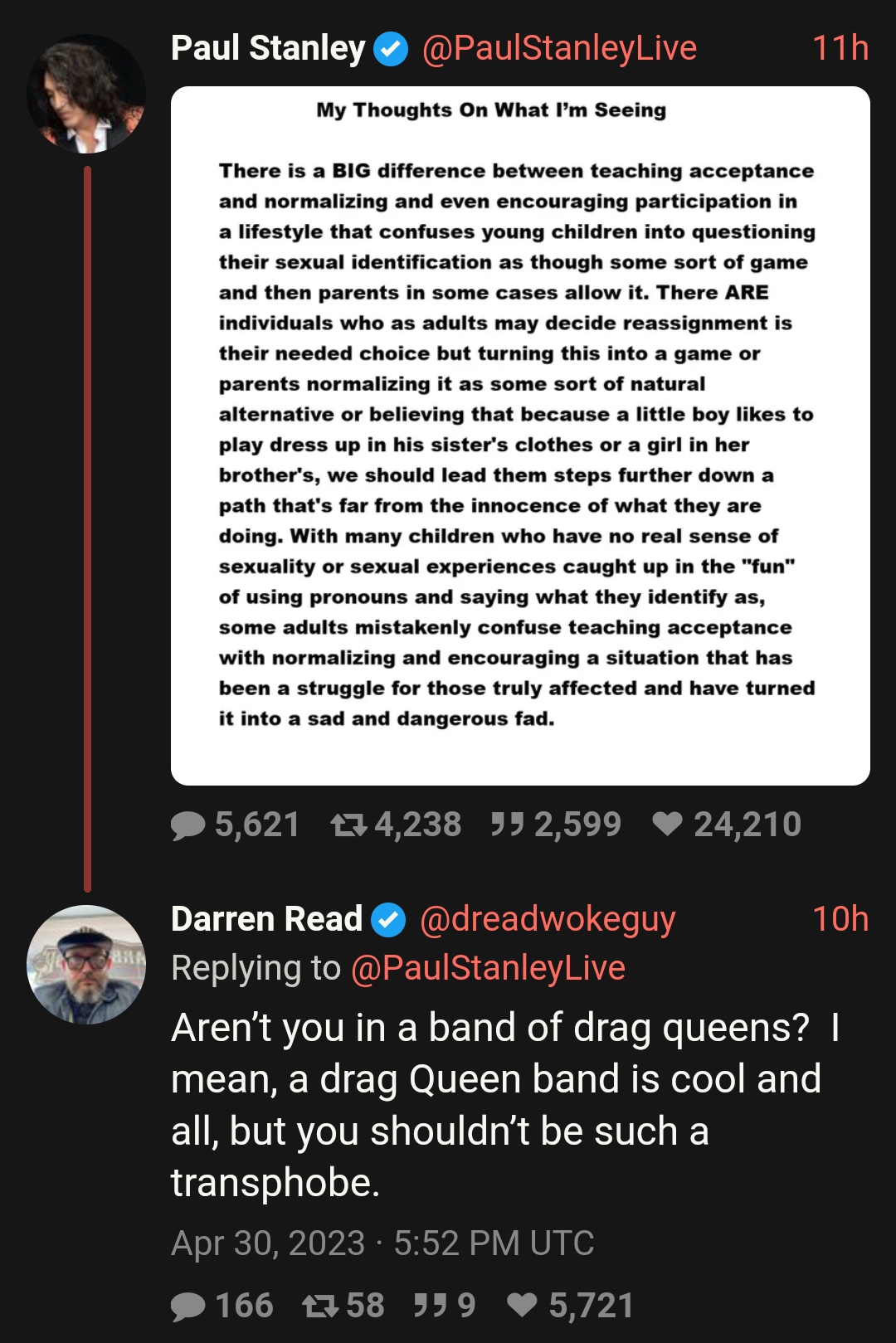Like Paul Stanley's tweet with heart icon

point(667,824)
